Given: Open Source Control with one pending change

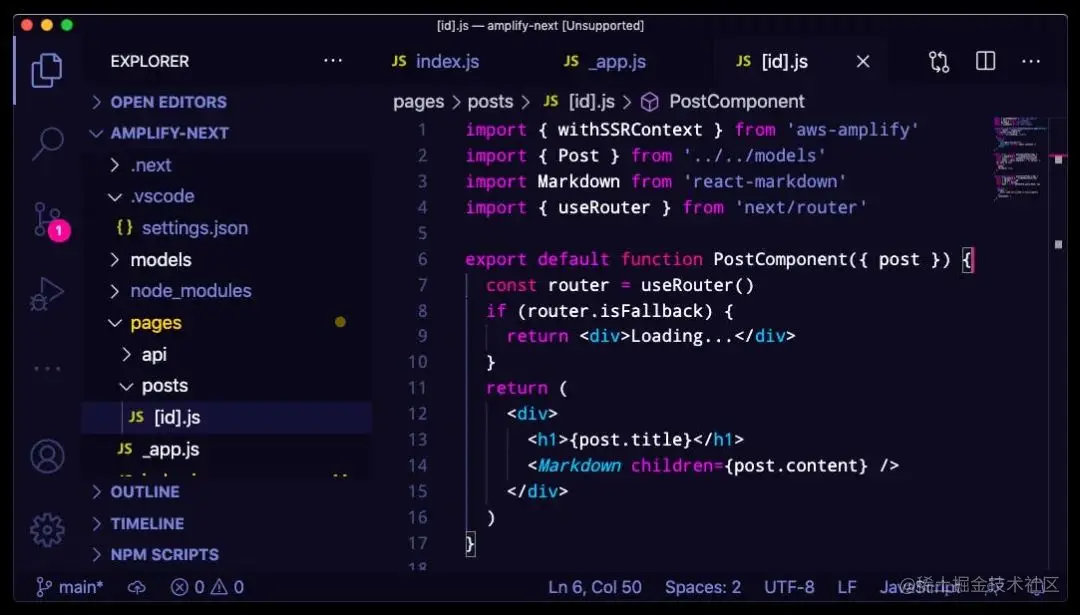Looking at the screenshot, I should click(50, 221).
